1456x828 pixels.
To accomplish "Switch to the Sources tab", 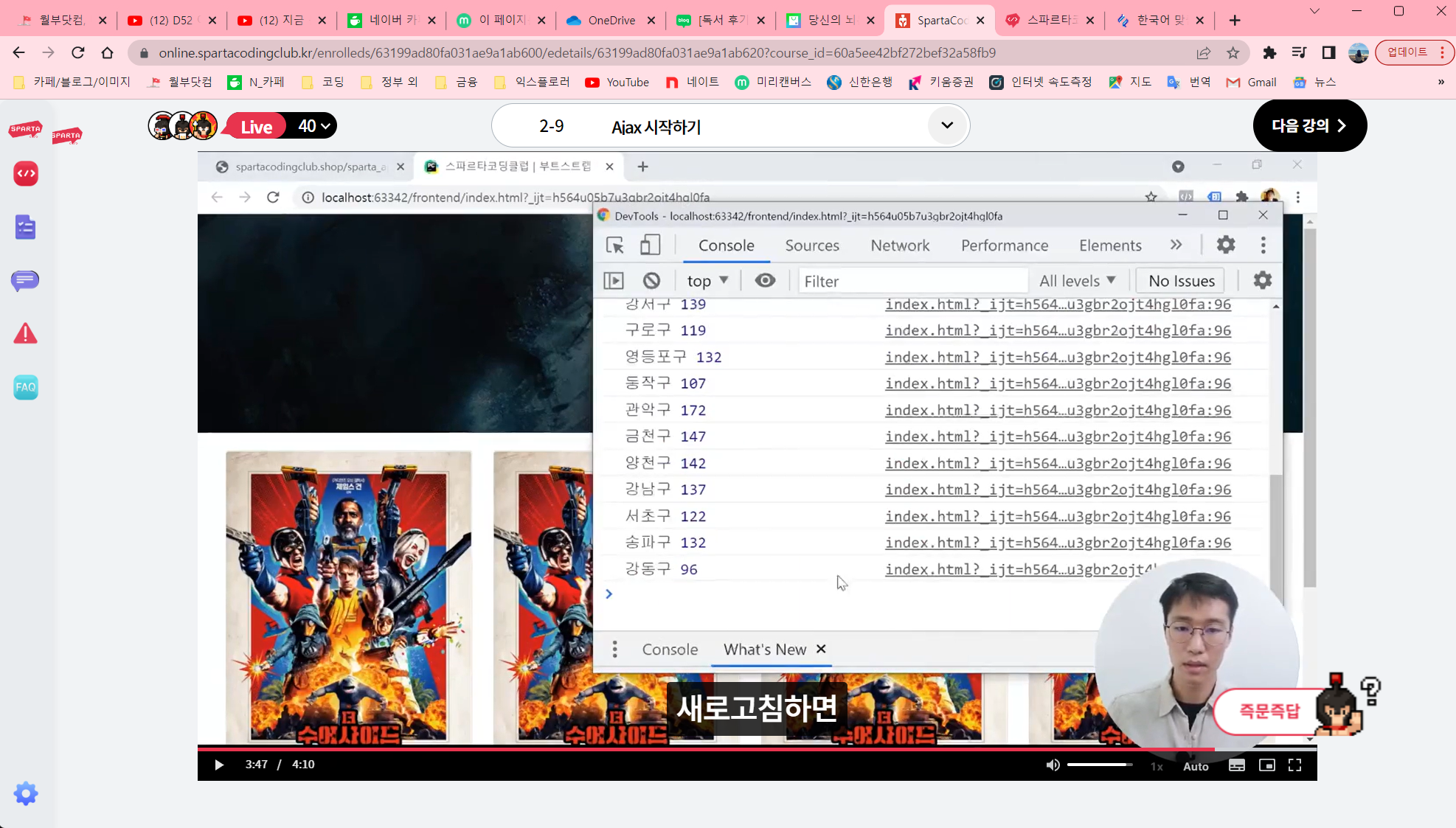I will pyautogui.click(x=812, y=246).
